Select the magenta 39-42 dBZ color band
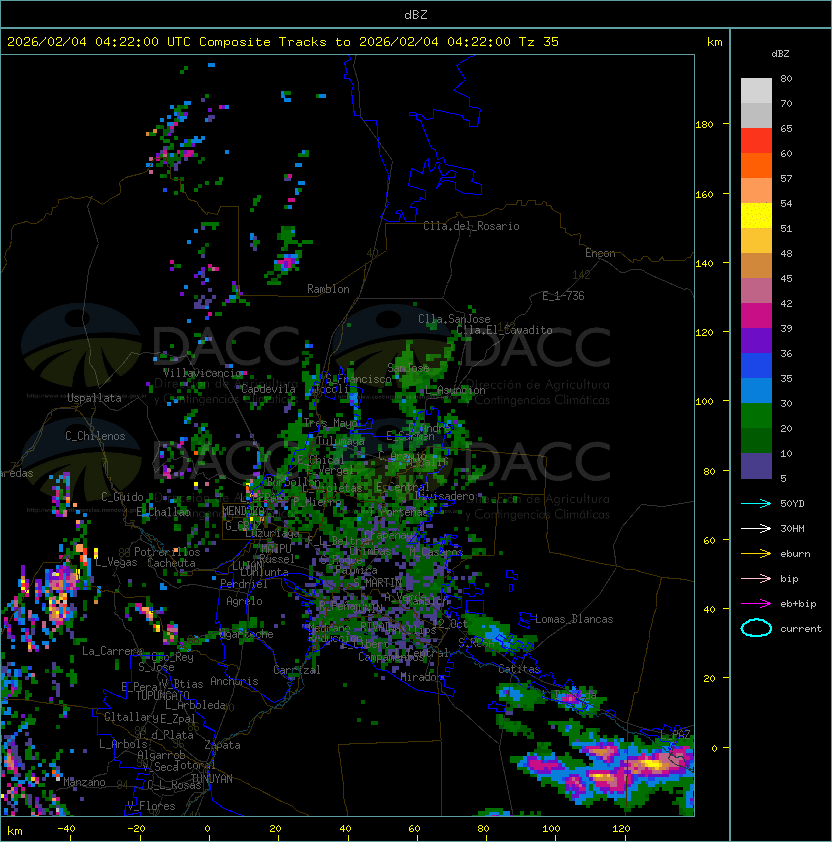 click(x=756, y=316)
